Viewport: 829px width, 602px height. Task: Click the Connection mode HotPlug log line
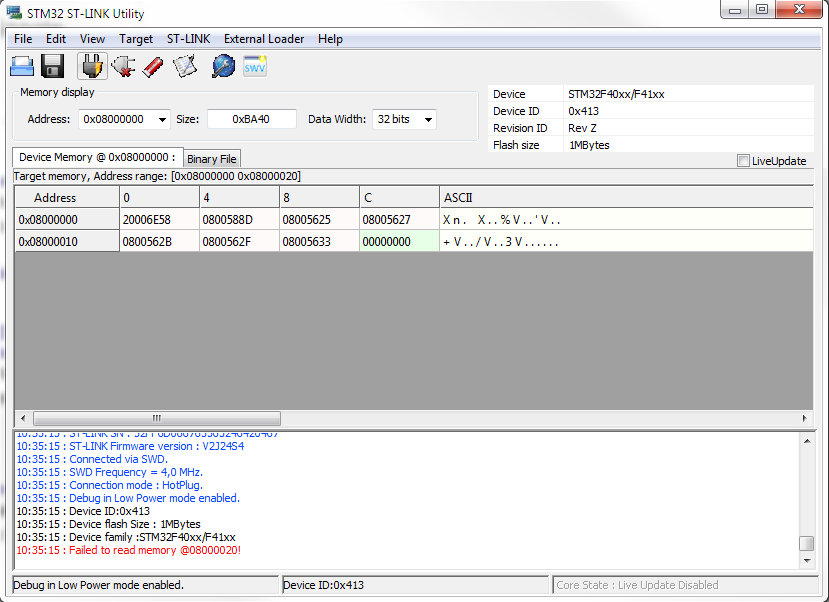pos(109,485)
